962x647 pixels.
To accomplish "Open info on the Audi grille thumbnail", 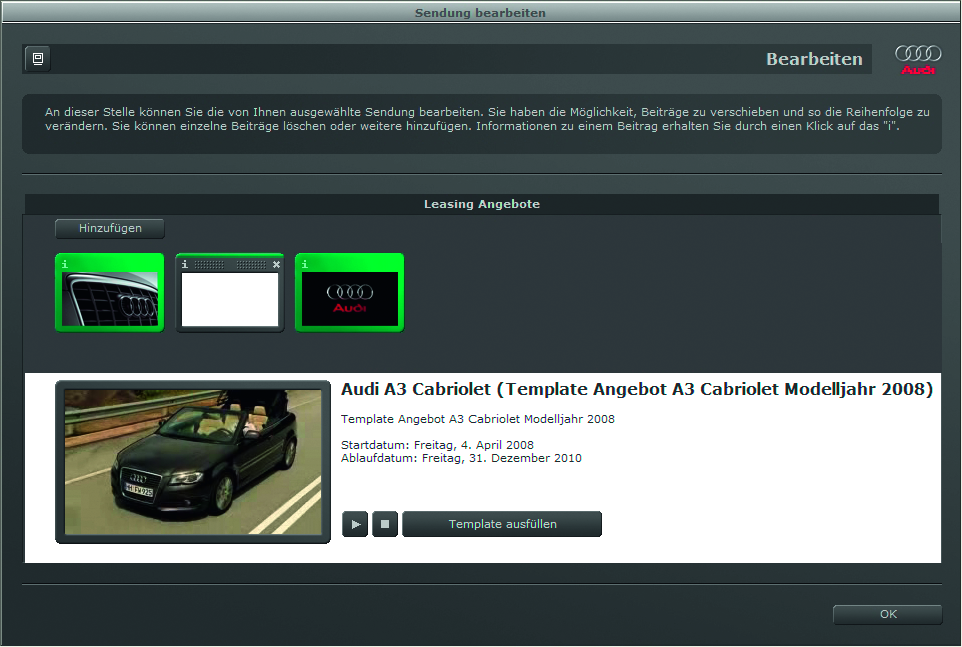I will (64, 264).
